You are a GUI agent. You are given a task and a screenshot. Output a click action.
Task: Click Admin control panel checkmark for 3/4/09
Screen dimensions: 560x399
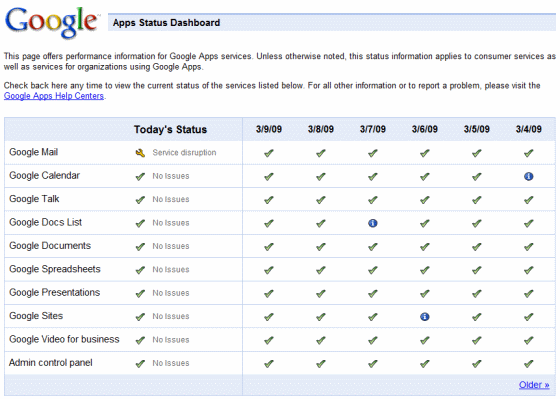pyautogui.click(x=529, y=364)
